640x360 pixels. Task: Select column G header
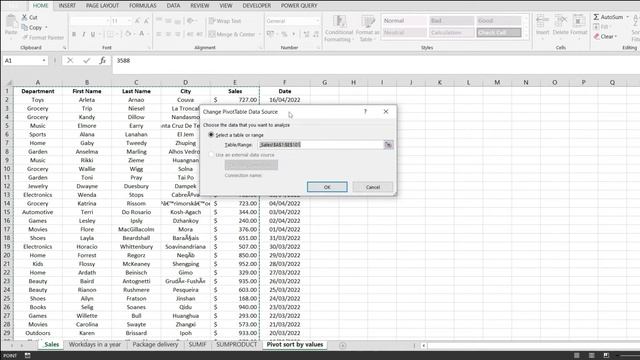[324, 82]
